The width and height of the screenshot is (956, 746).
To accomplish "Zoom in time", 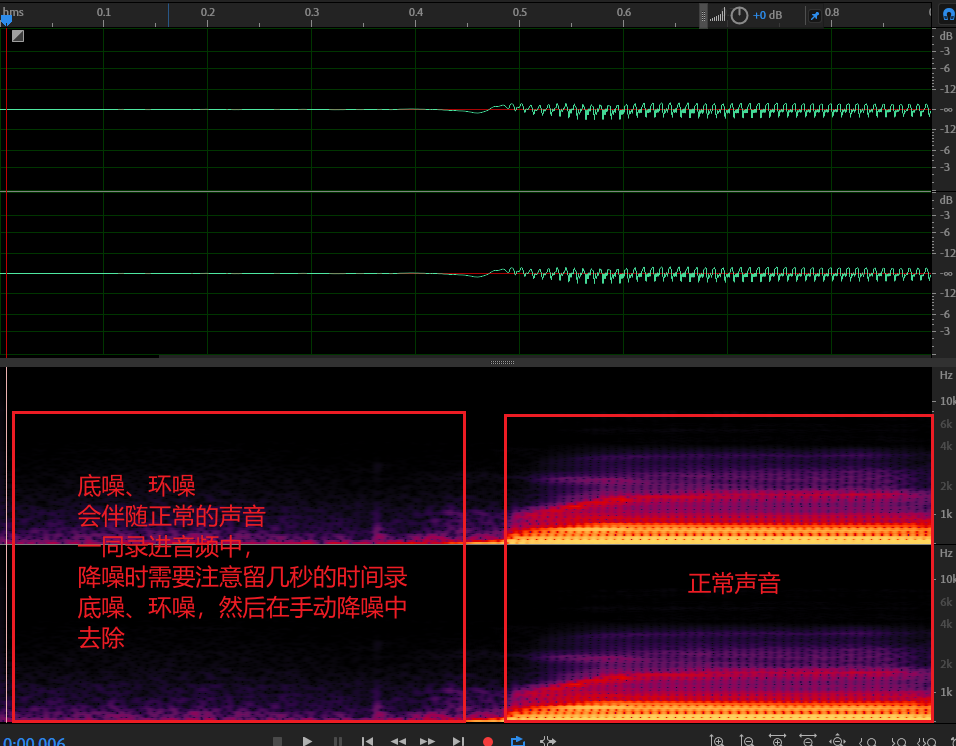I will (x=777, y=741).
